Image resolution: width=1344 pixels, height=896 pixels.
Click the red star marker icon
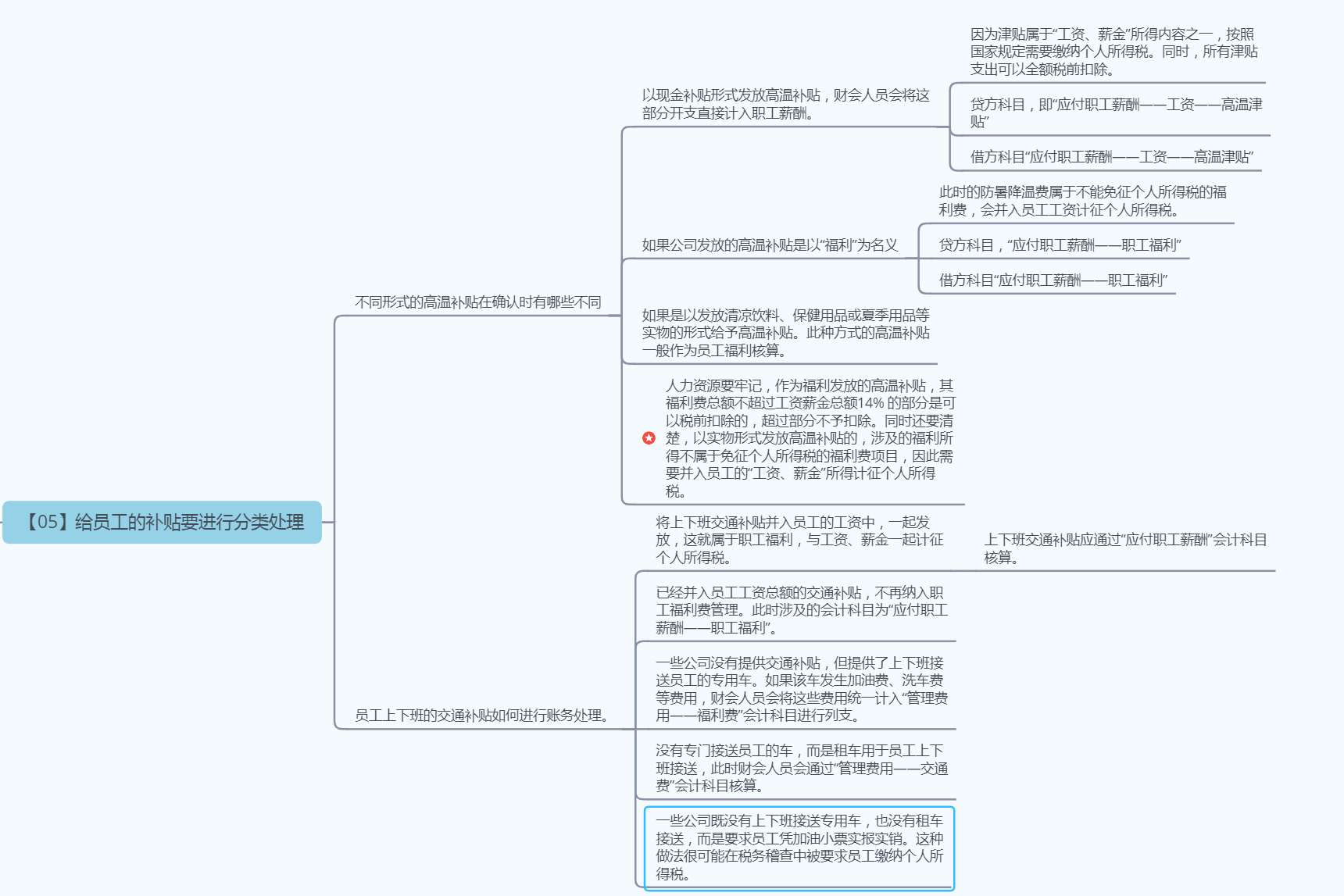pos(649,438)
